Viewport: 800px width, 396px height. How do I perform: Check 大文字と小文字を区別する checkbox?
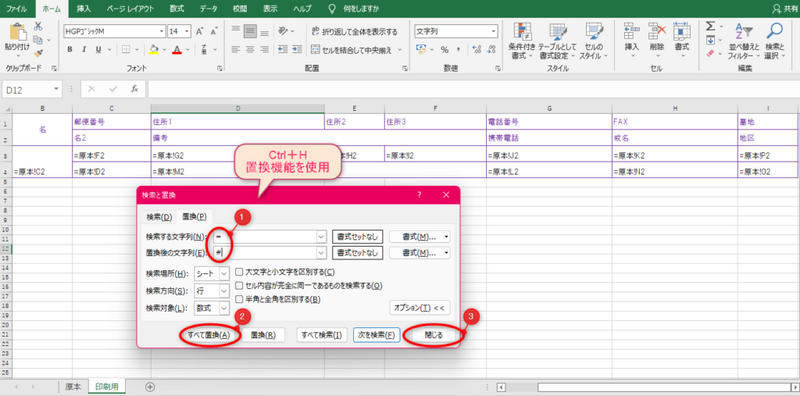(239, 272)
